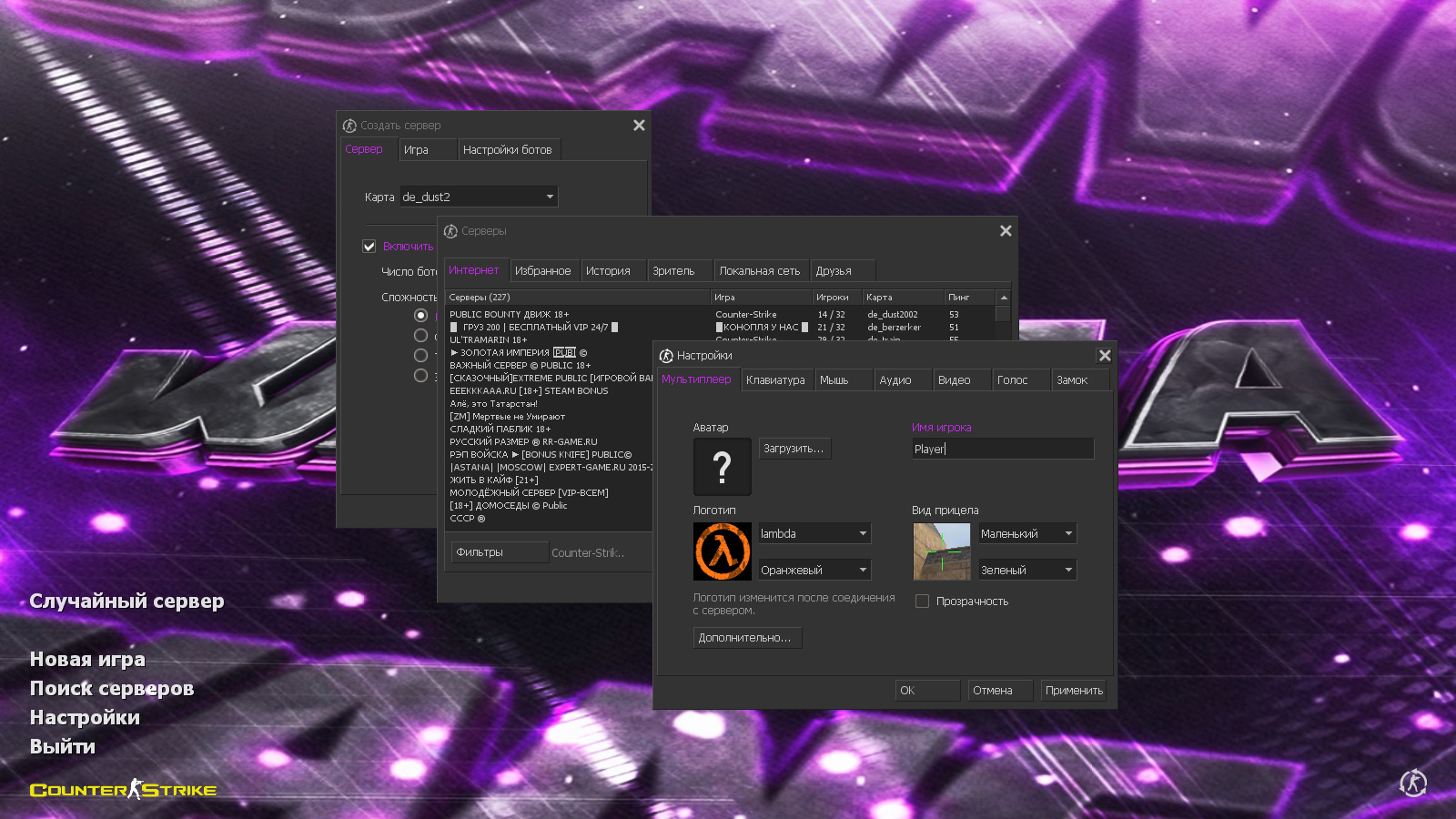This screenshot has height=819, width=1456.
Task: Switch to the Клавиатура tab
Action: 775,380
